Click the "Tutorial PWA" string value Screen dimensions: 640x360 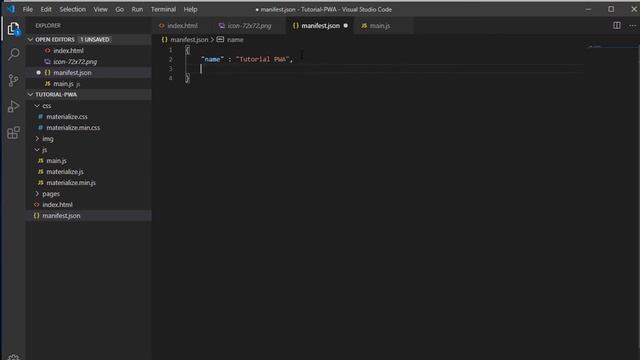[262, 59]
